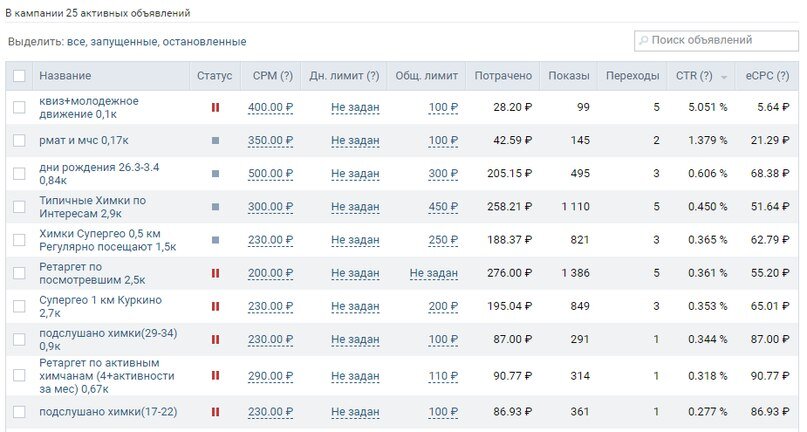Click status icon for Химки Супергео 0,5 км
The height and width of the screenshot is (432, 807).
(x=215, y=240)
